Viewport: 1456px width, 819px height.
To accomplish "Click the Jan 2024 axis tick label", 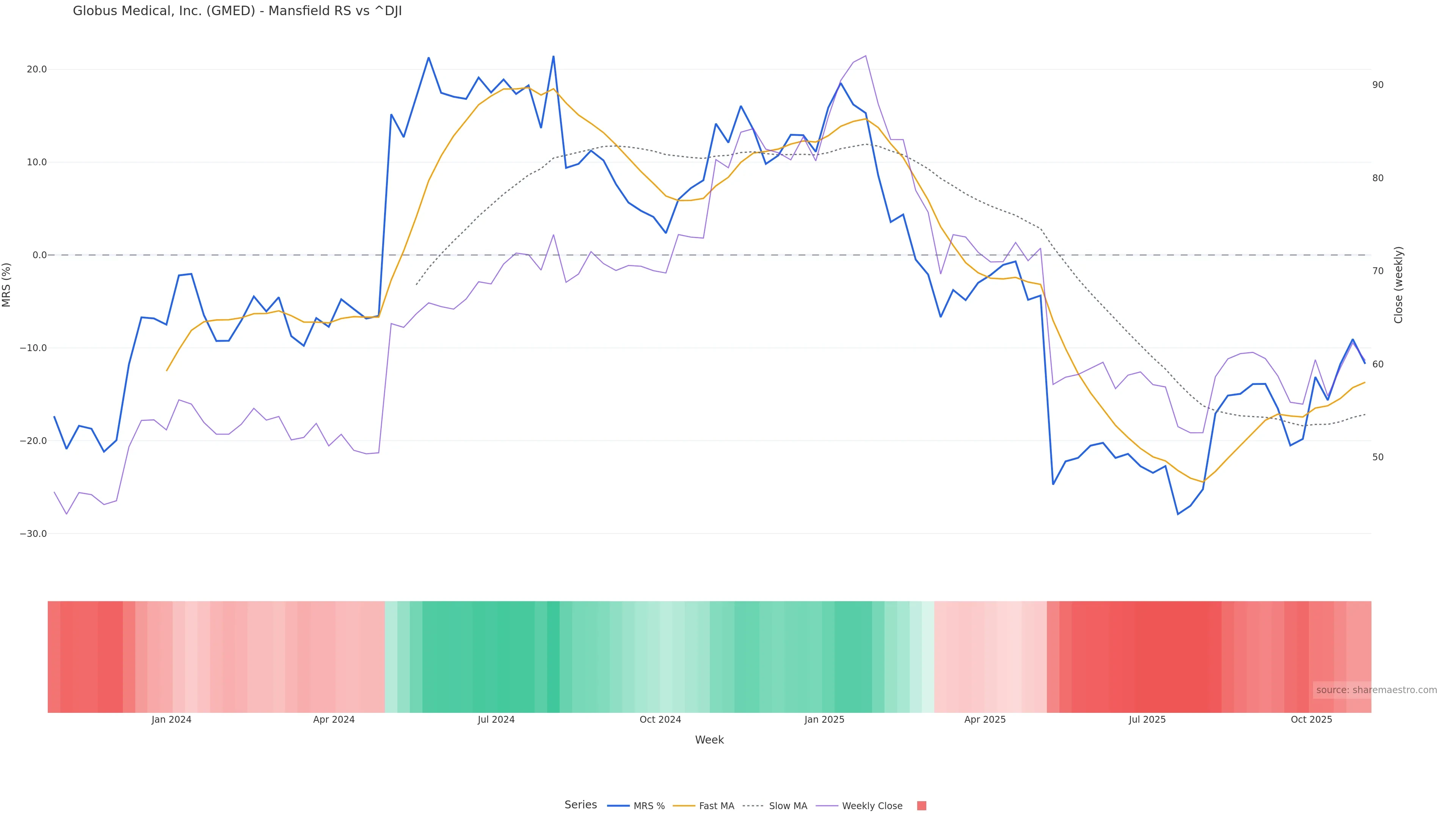I will pos(171,720).
